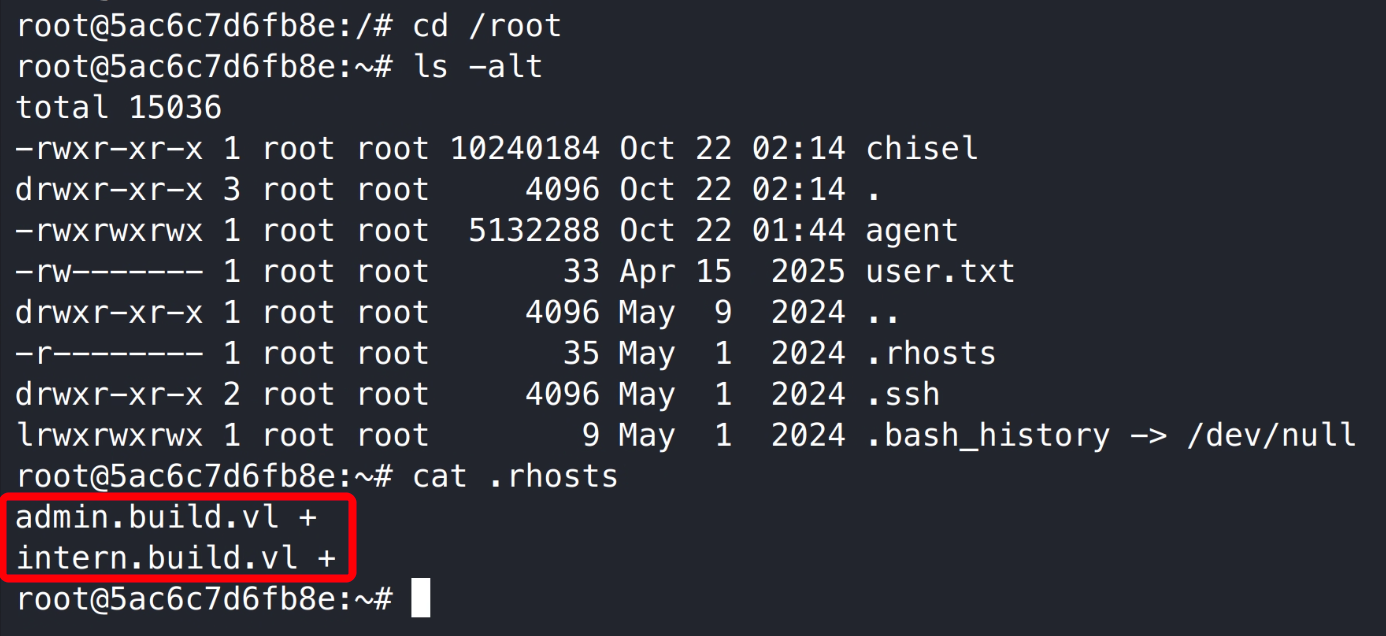Screen dimensions: 1386x636
Task: Click the .ssh directory name
Action: (x=903, y=395)
